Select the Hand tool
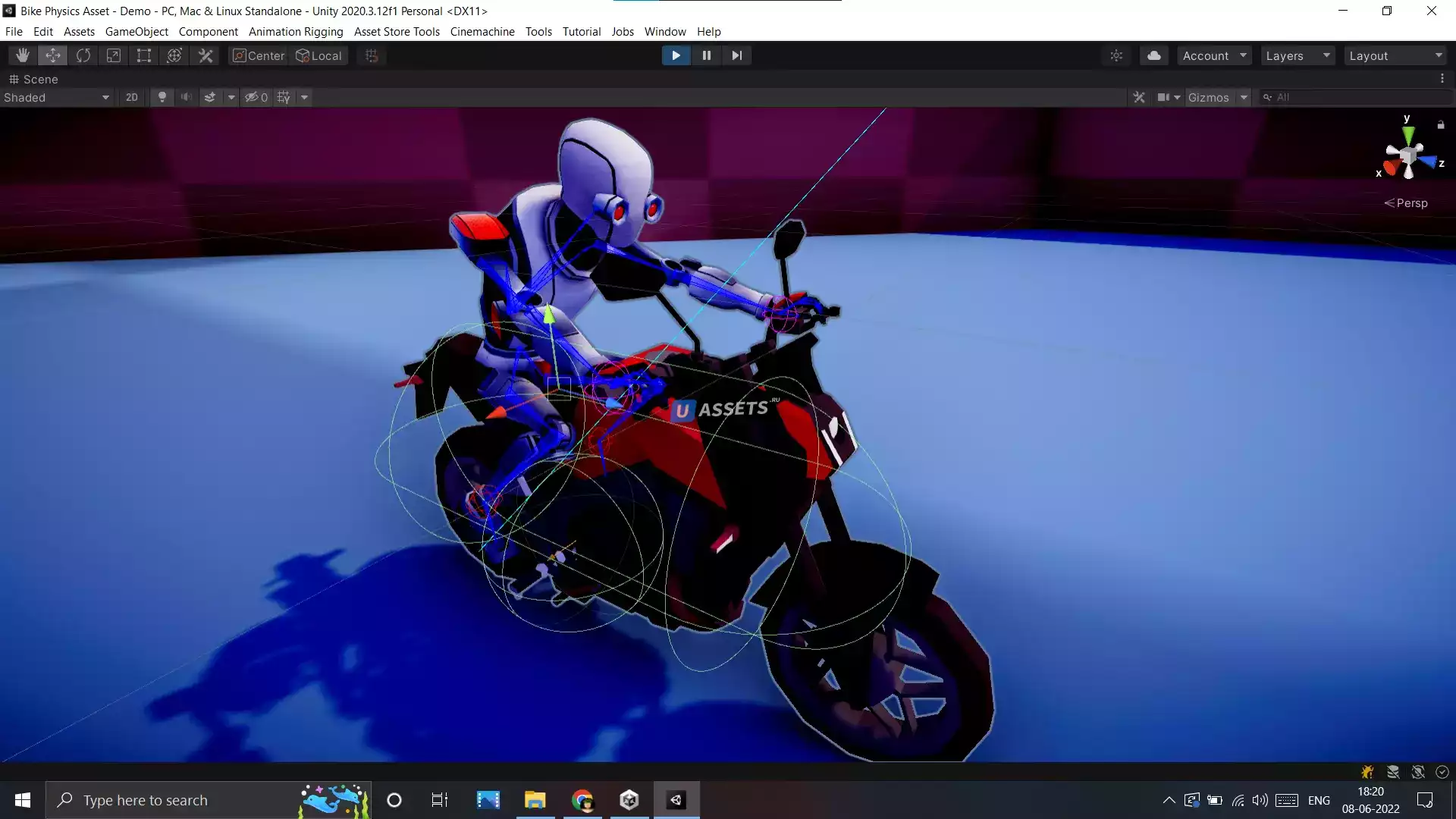Image resolution: width=1456 pixels, height=819 pixels. [23, 55]
